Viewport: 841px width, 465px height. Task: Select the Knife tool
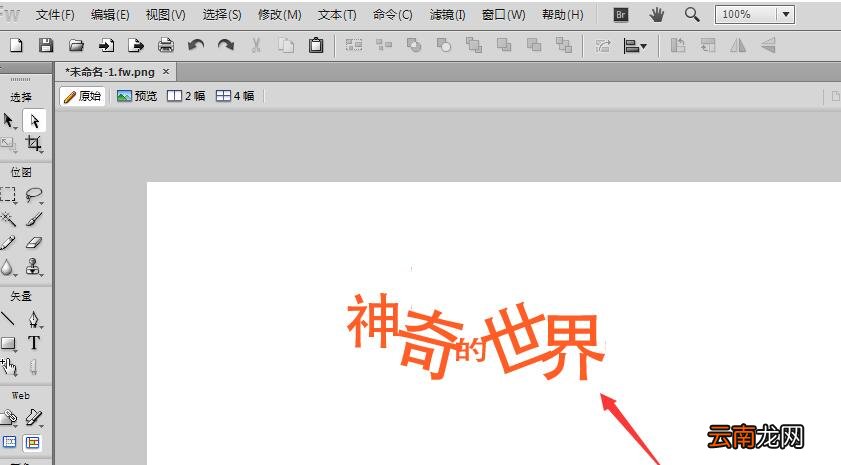point(33,367)
